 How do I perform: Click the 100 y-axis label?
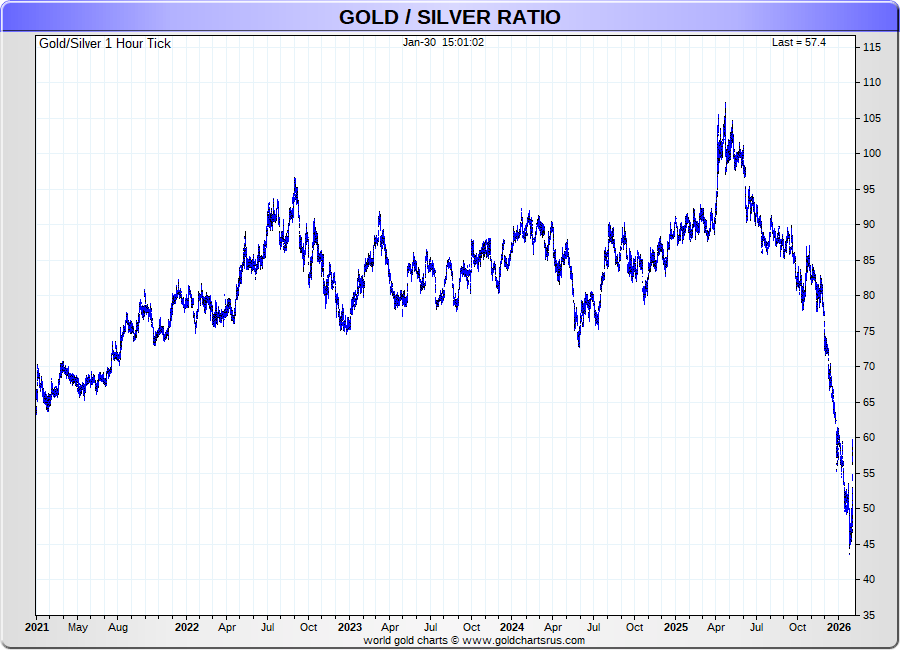[872, 153]
